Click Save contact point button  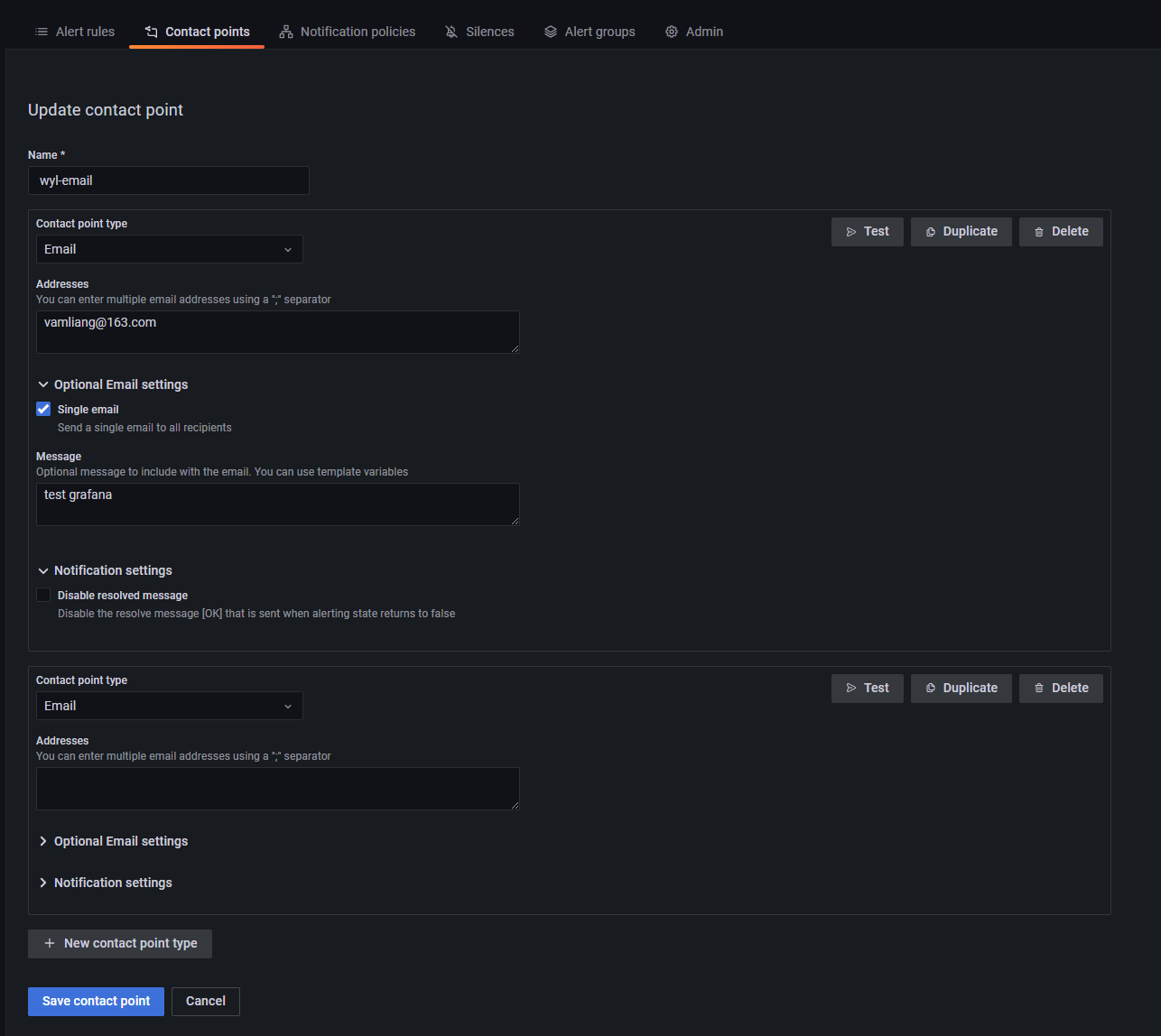click(x=96, y=1002)
